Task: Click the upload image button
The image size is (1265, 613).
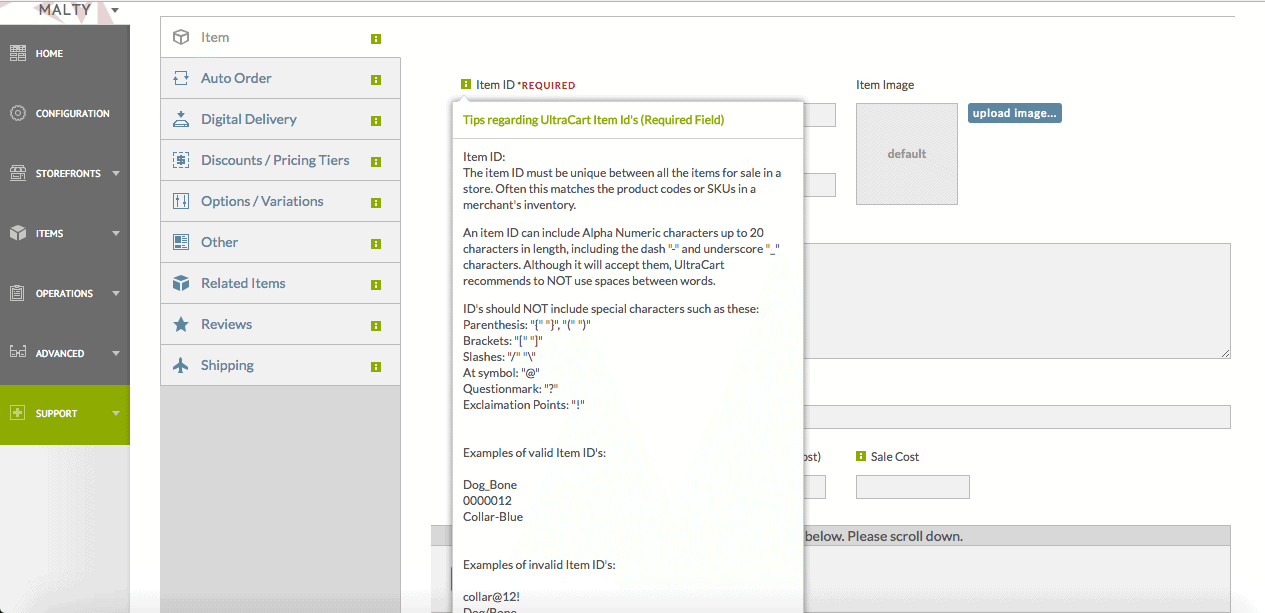Action: pos(1014,113)
